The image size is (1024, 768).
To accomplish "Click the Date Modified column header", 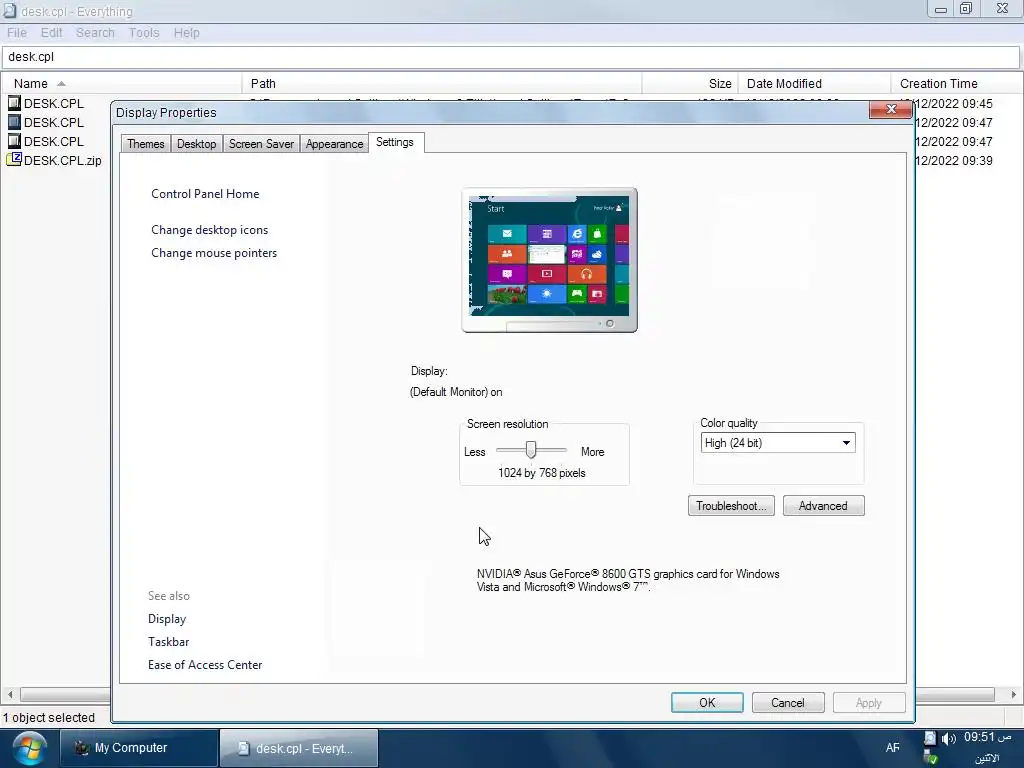I will (814, 84).
